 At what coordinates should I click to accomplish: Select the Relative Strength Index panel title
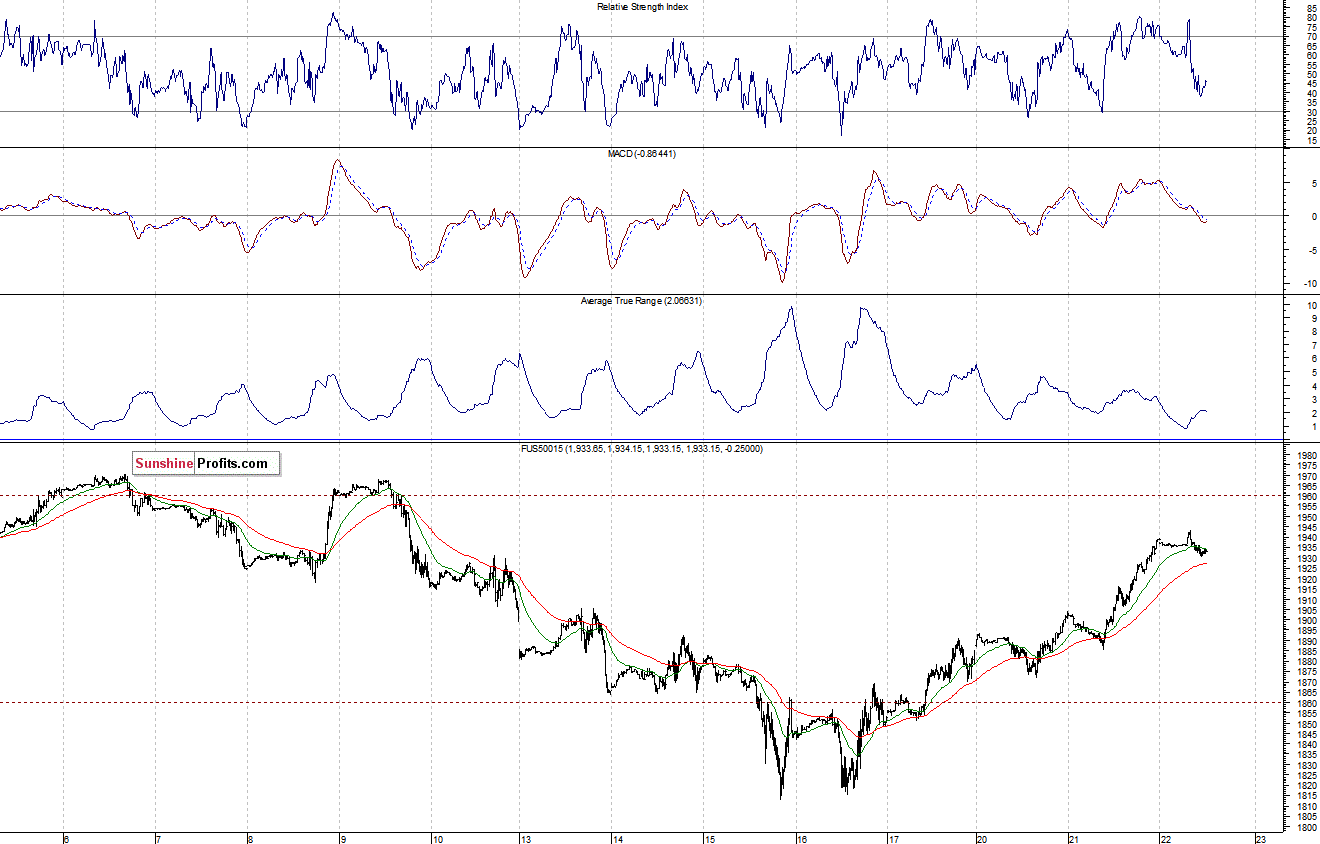(x=643, y=6)
